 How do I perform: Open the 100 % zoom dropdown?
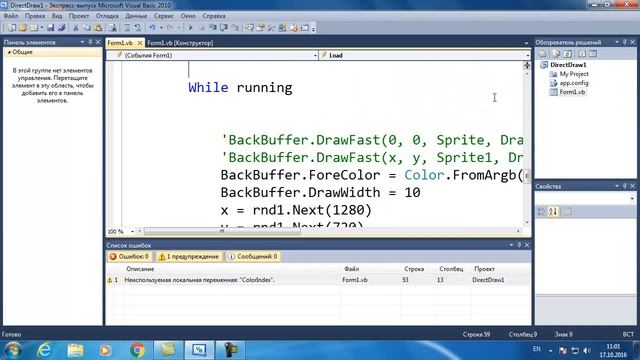(132, 231)
